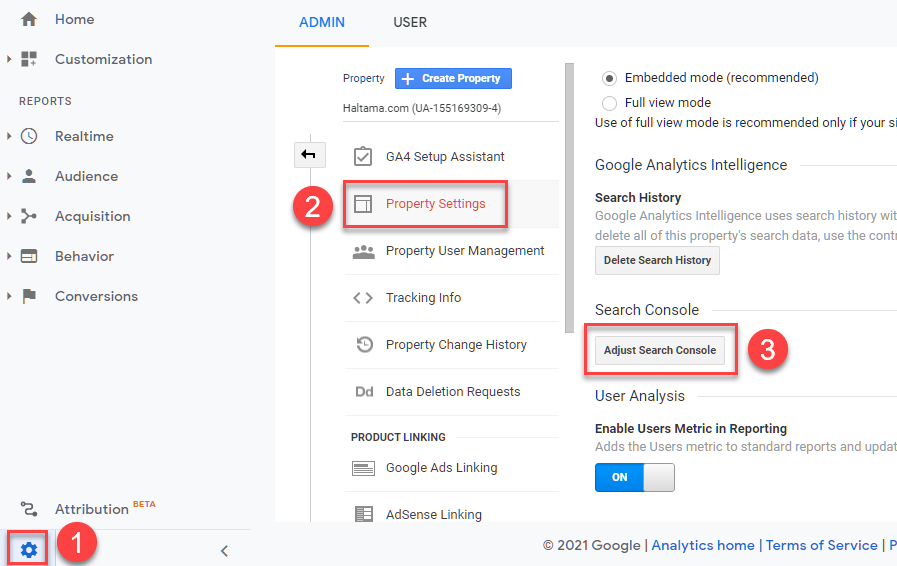The height and width of the screenshot is (566, 897).
Task: Open Property User Management
Action: (x=465, y=251)
